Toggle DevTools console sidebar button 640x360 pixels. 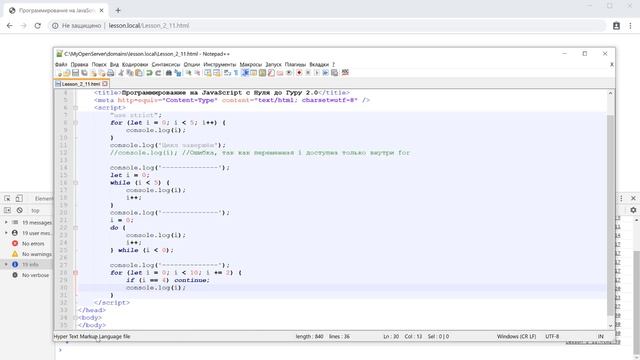[x=7, y=210]
